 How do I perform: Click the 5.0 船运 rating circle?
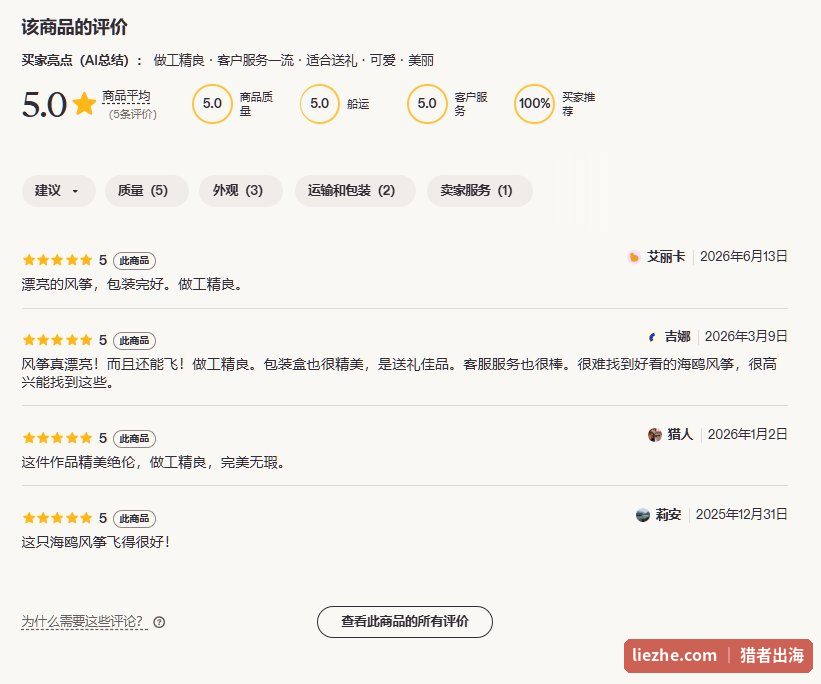pos(319,104)
